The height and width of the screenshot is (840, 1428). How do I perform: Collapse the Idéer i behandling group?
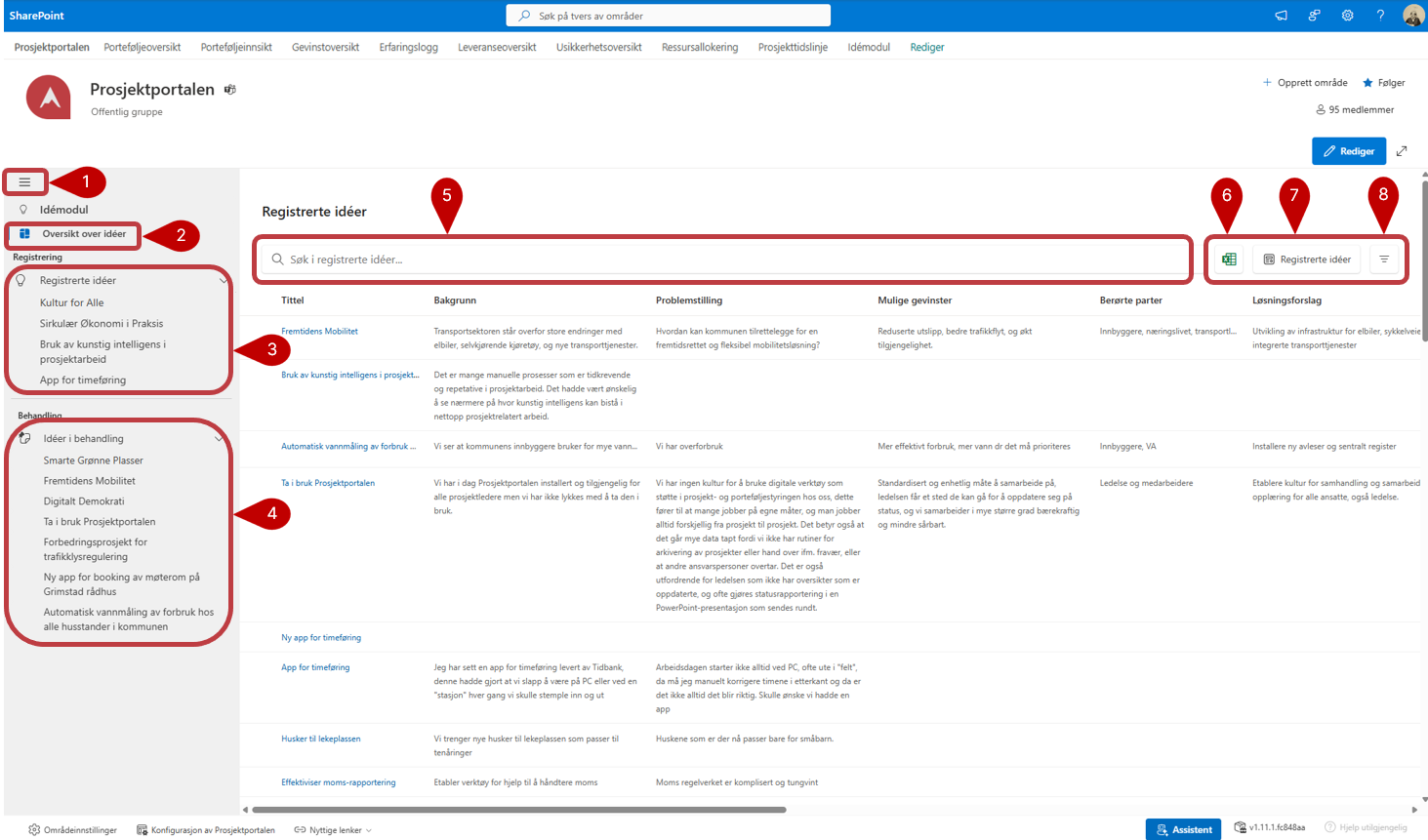219,439
